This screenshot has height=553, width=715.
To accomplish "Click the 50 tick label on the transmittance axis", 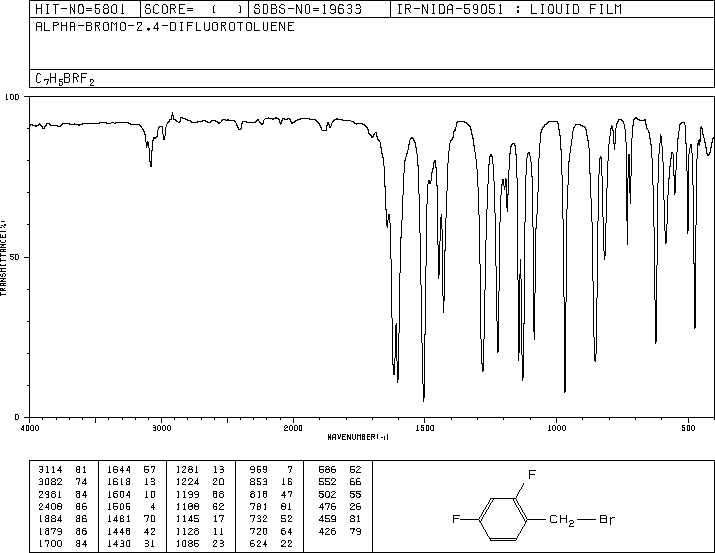I will [15, 257].
